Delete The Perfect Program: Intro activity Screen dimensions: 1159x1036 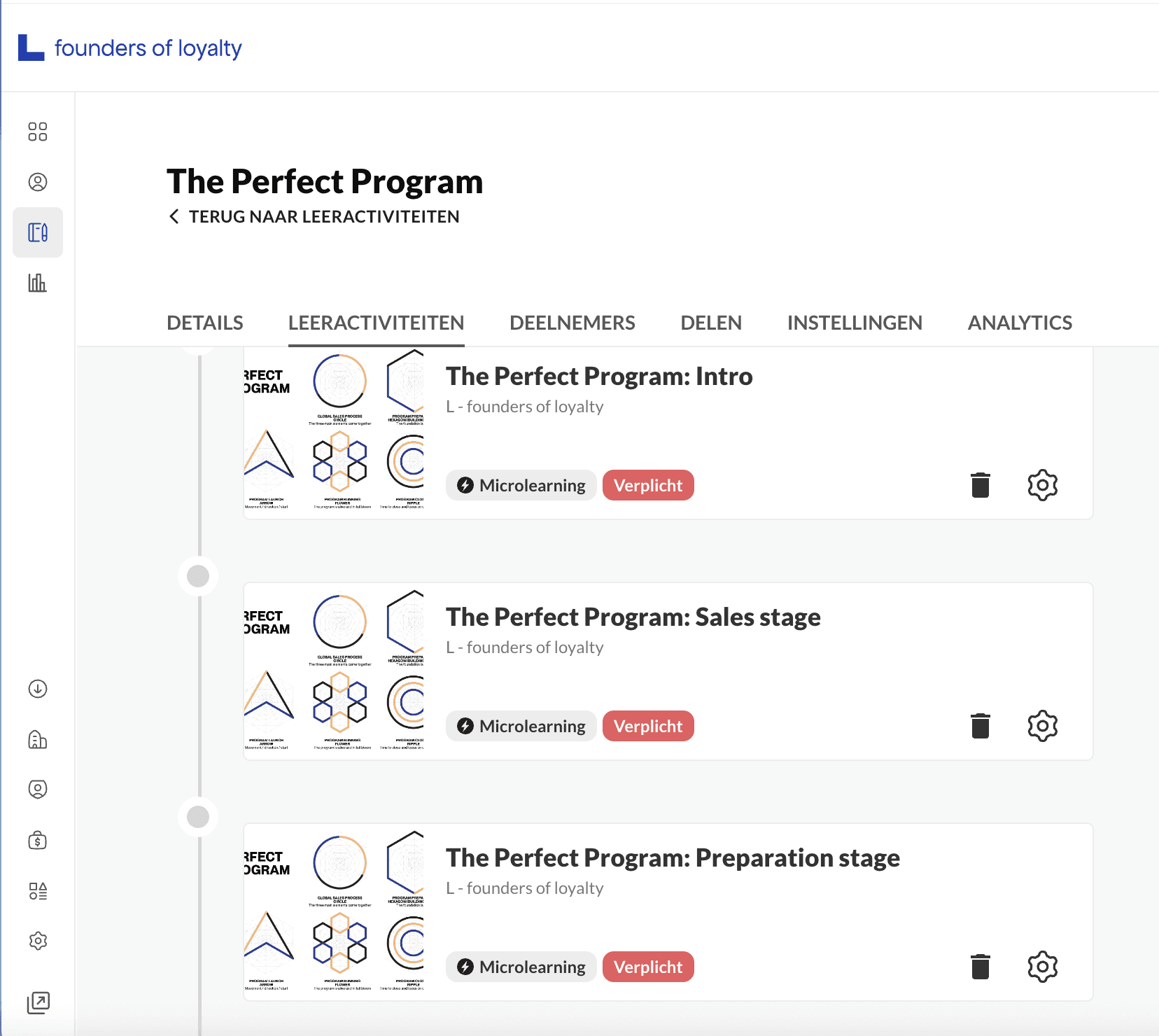981,485
